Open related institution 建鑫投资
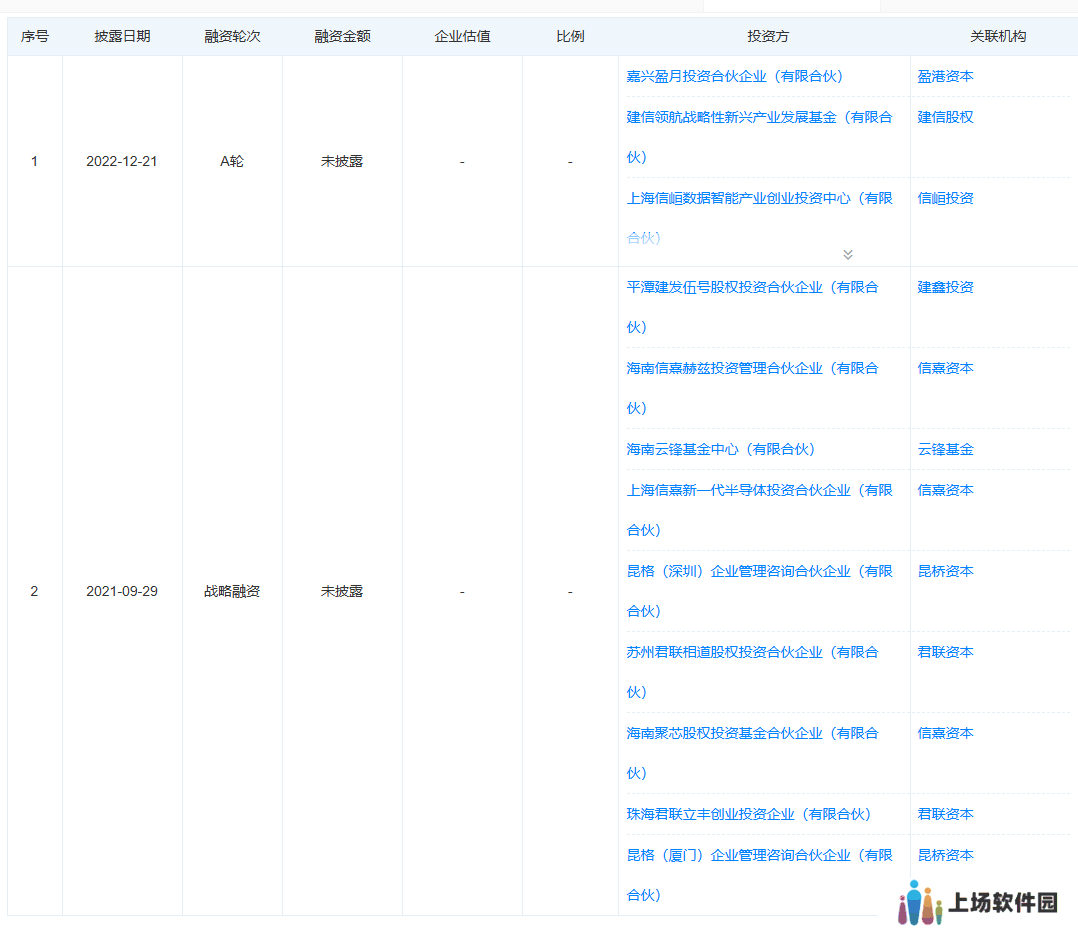Image resolution: width=1078 pixels, height=928 pixels. tap(945, 287)
